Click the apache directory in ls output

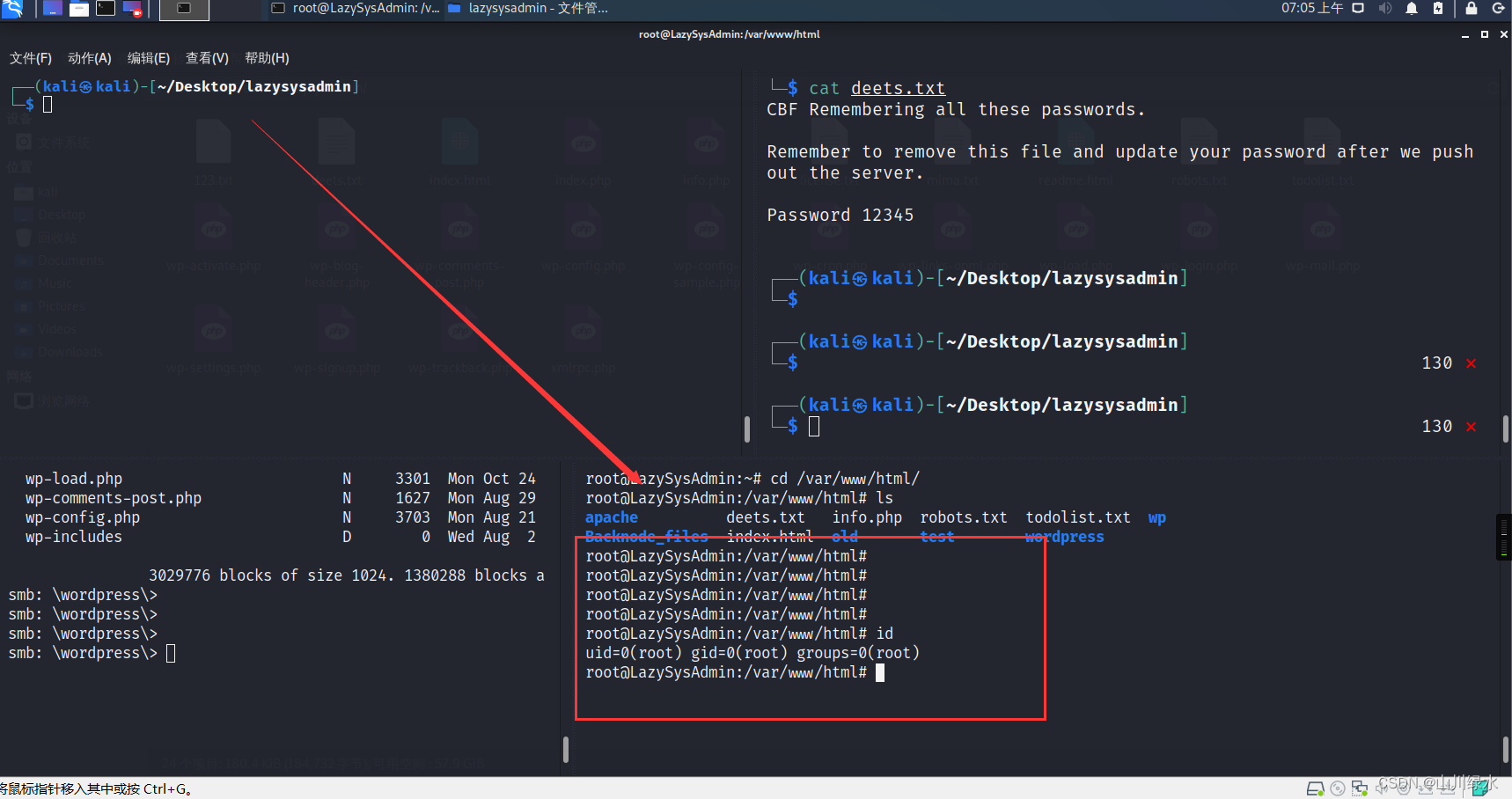point(612,517)
